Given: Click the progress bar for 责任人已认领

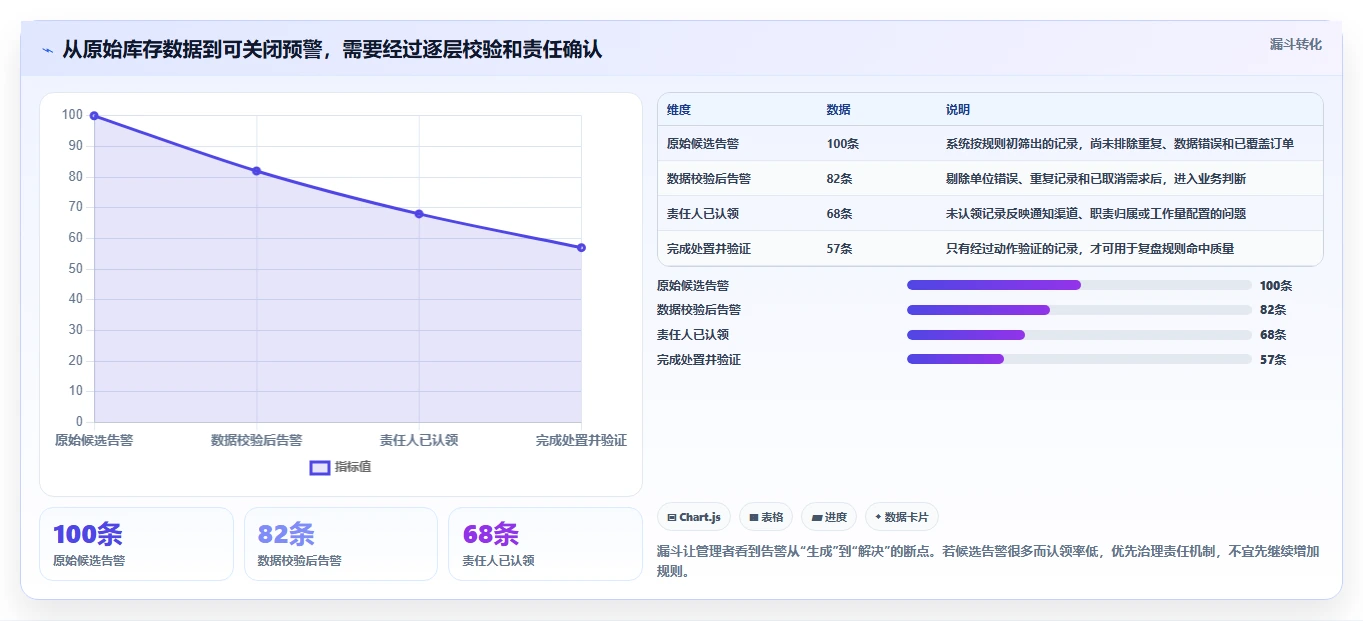Looking at the screenshot, I should click(1079, 335).
